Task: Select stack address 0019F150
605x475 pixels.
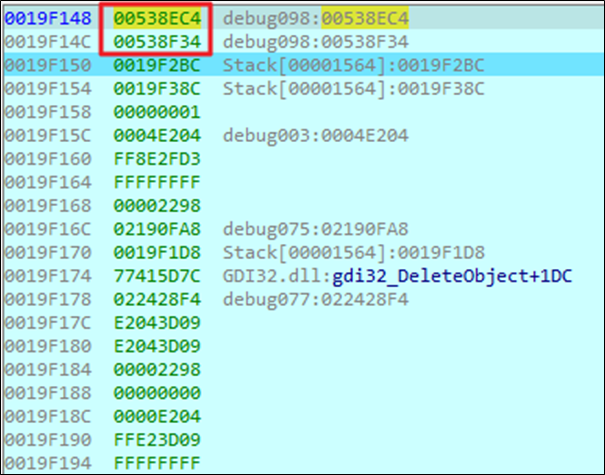Action: pos(48,65)
